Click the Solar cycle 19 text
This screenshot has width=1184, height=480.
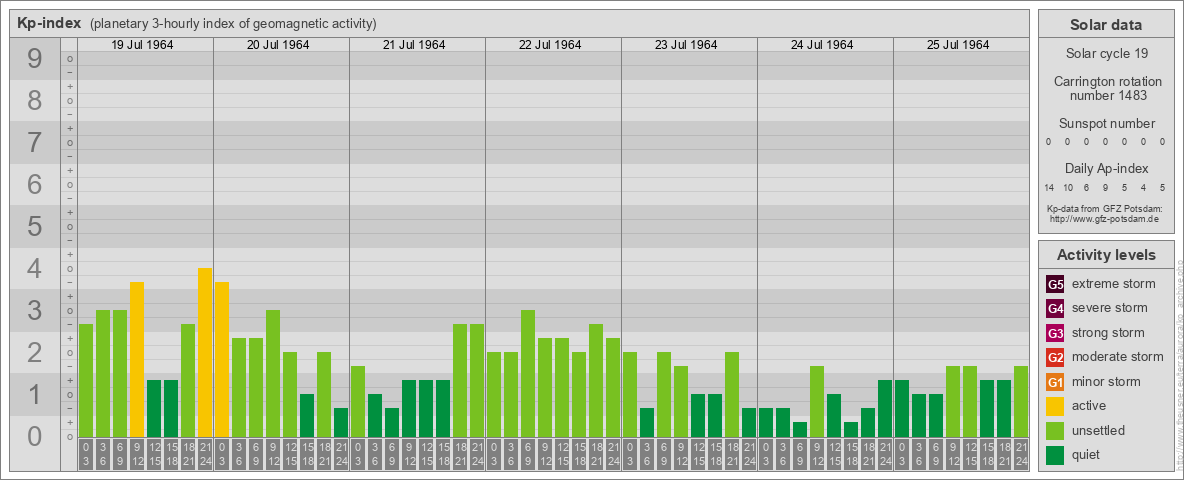(1106, 54)
